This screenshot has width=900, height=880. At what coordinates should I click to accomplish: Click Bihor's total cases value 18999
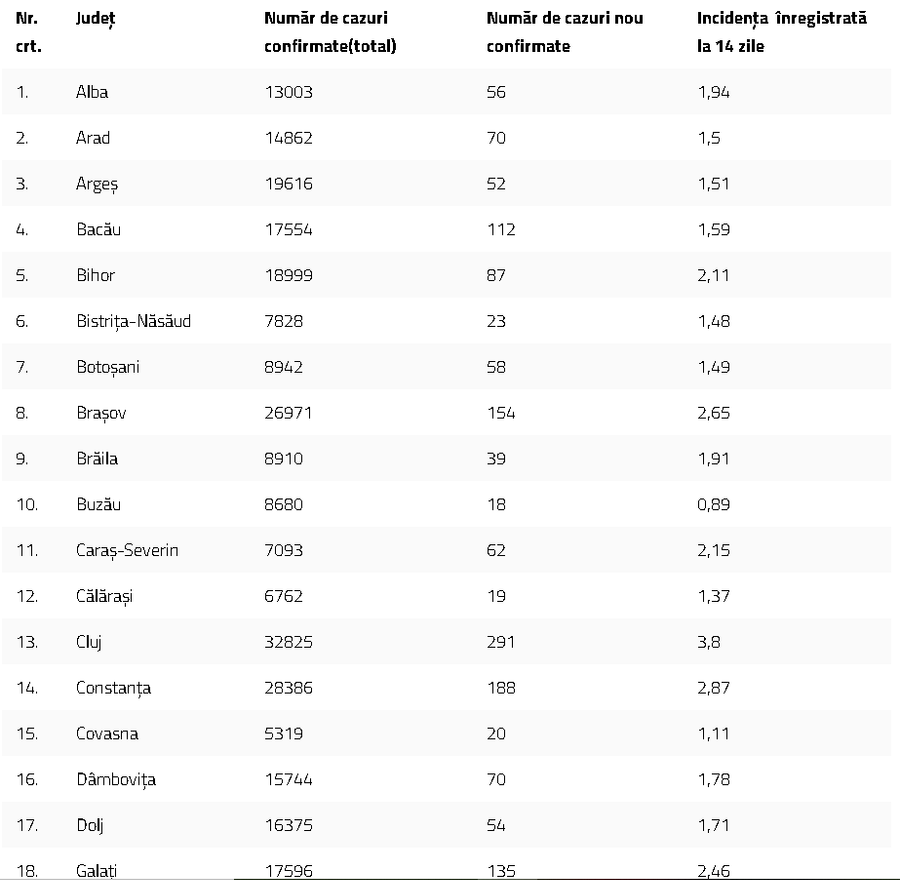[x=288, y=276]
